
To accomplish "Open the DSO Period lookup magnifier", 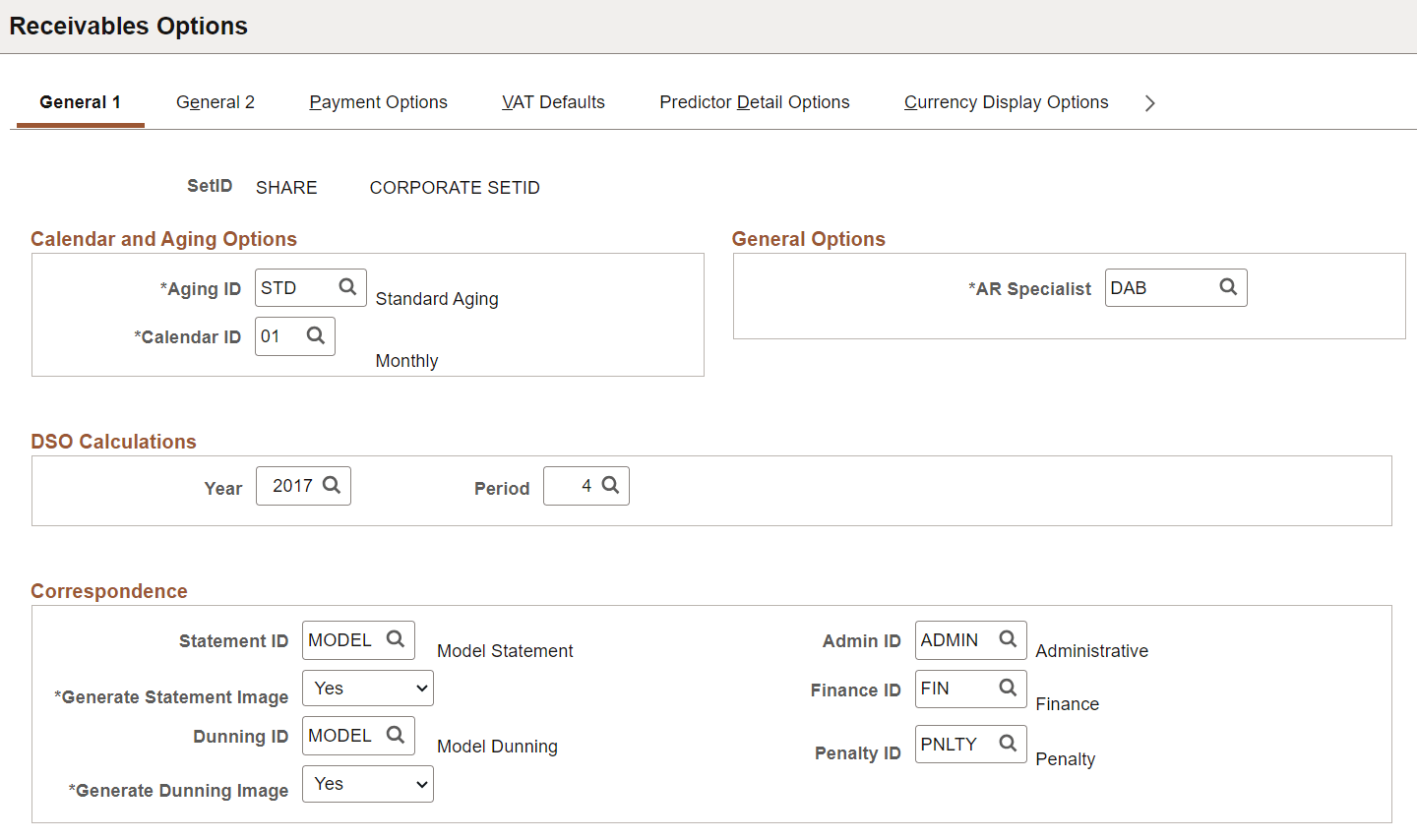I will [x=610, y=485].
